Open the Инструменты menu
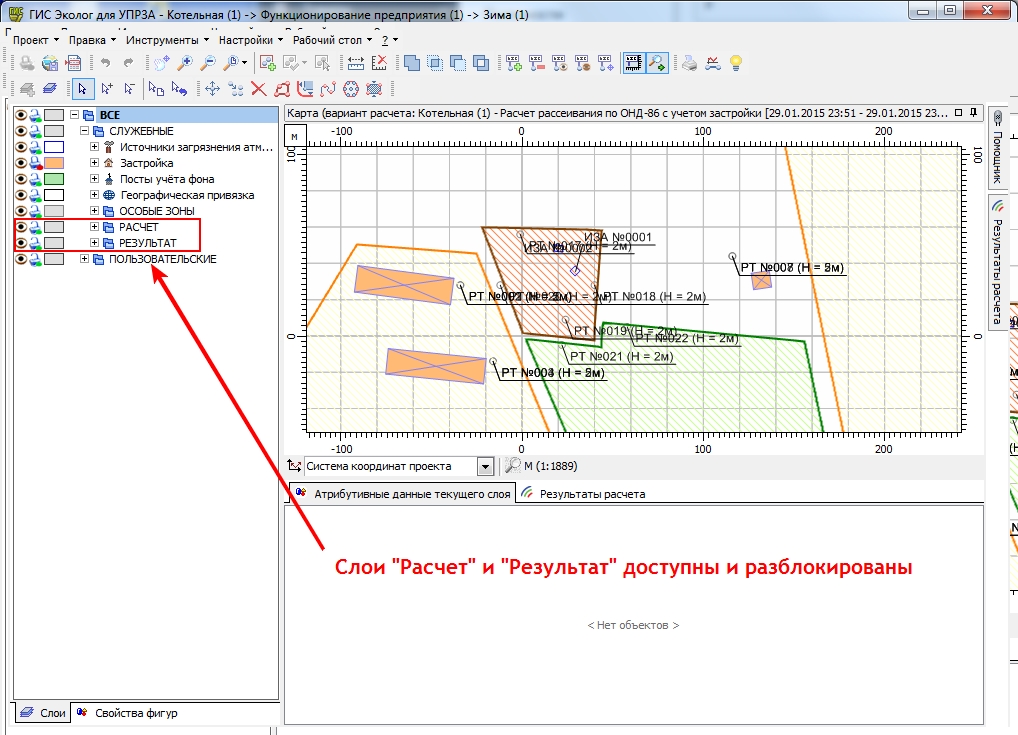 tap(167, 40)
